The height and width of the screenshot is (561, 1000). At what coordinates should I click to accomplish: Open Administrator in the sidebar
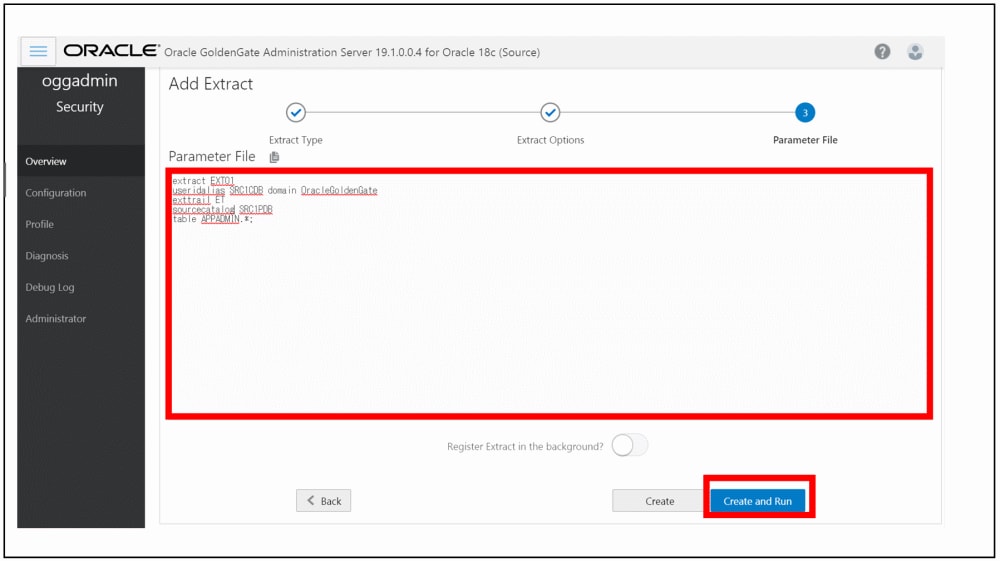(x=81, y=319)
